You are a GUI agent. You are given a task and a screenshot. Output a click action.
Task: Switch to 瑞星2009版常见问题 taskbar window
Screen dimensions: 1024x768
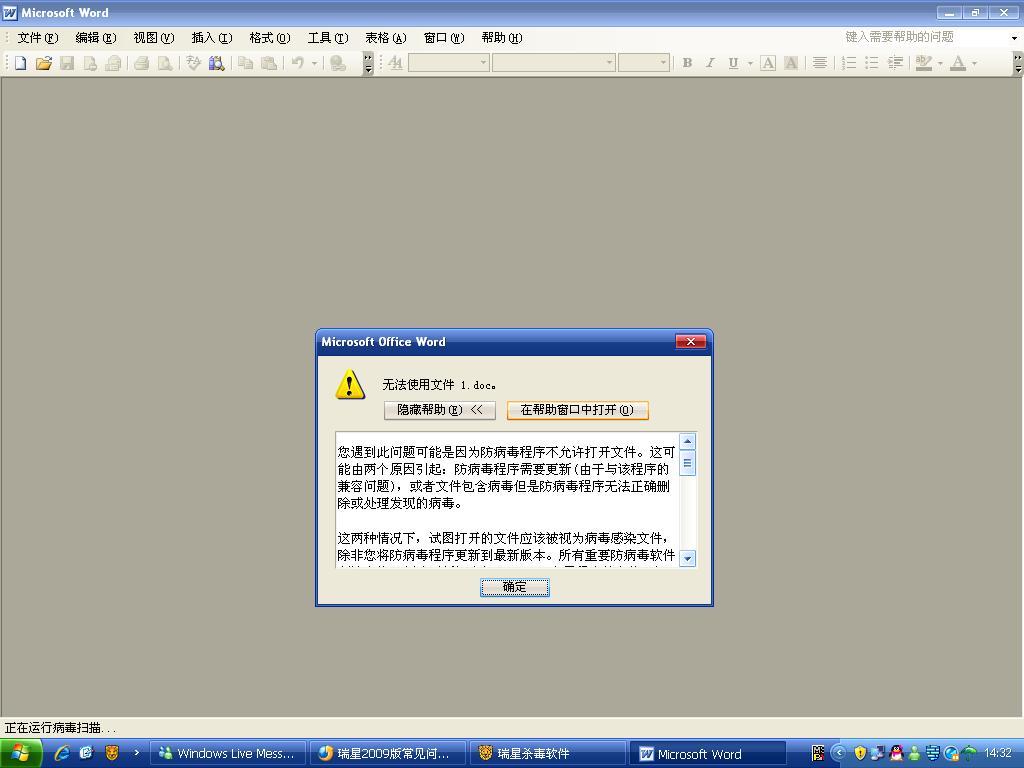coord(388,754)
